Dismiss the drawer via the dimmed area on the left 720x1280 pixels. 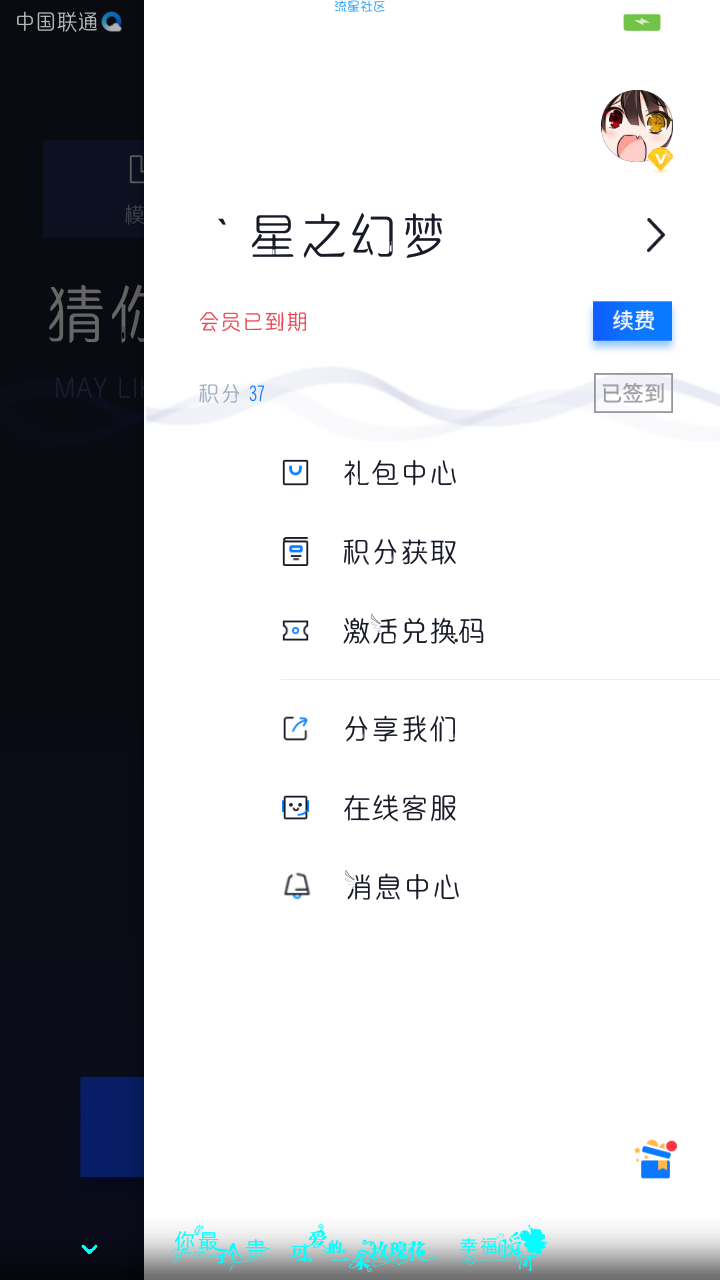(x=72, y=640)
